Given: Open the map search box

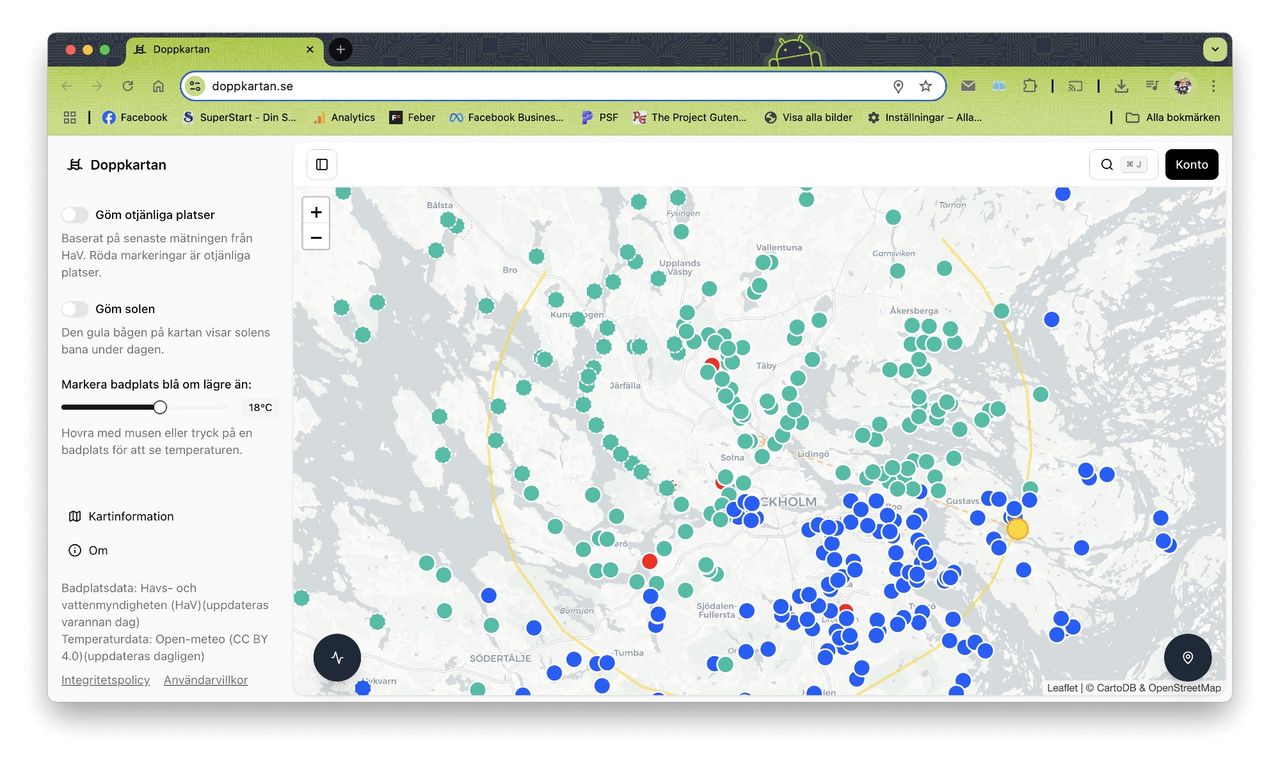Looking at the screenshot, I should (1122, 165).
